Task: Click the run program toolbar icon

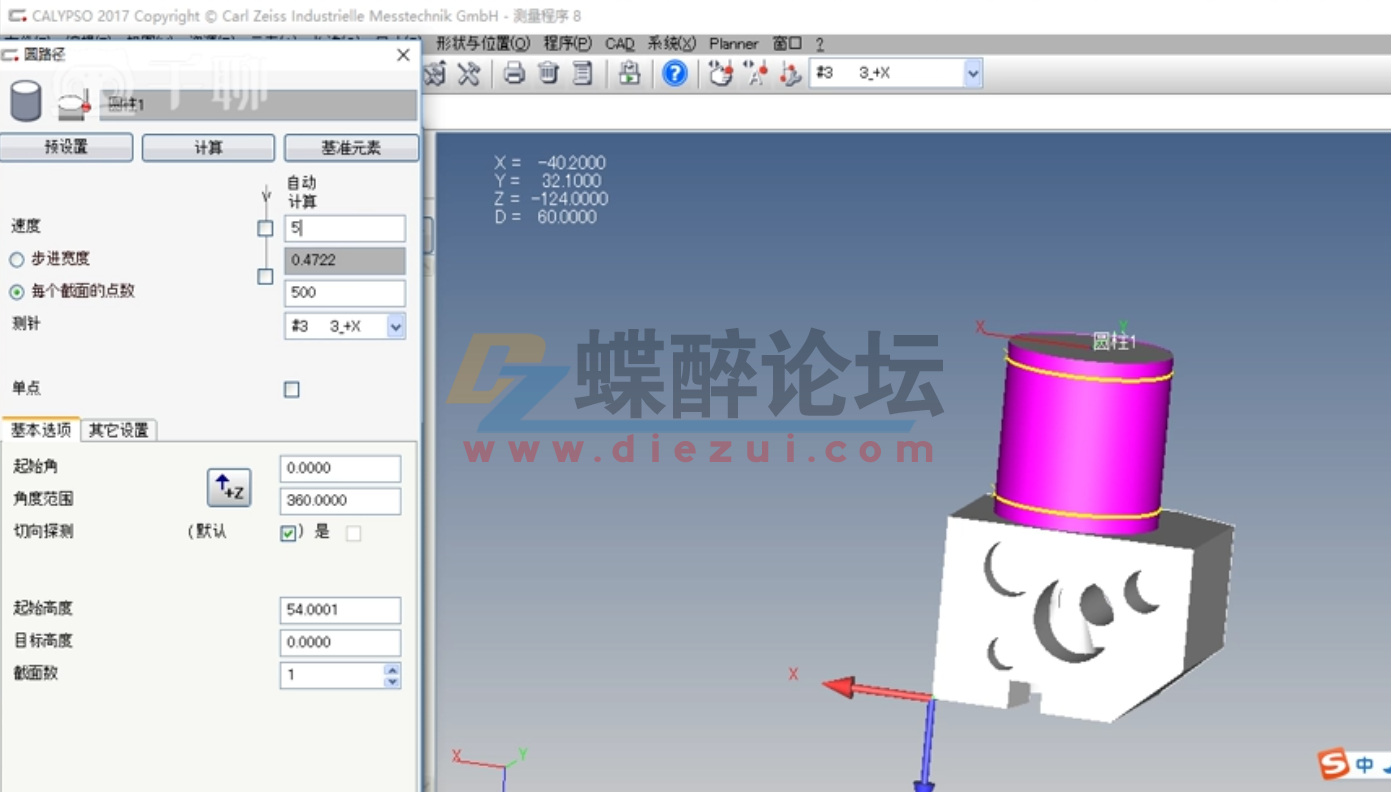Action: coord(629,73)
